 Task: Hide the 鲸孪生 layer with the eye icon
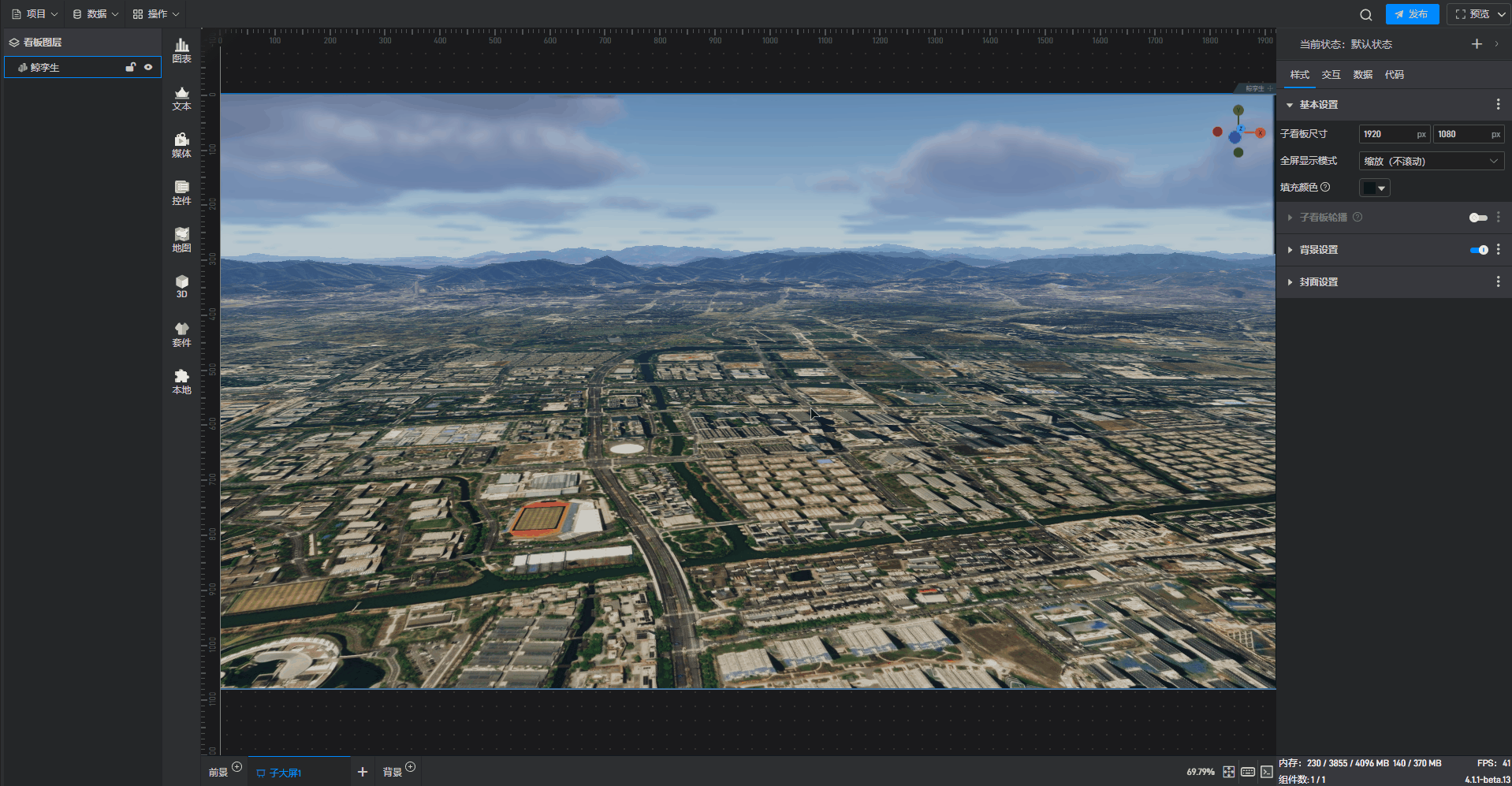(x=148, y=67)
